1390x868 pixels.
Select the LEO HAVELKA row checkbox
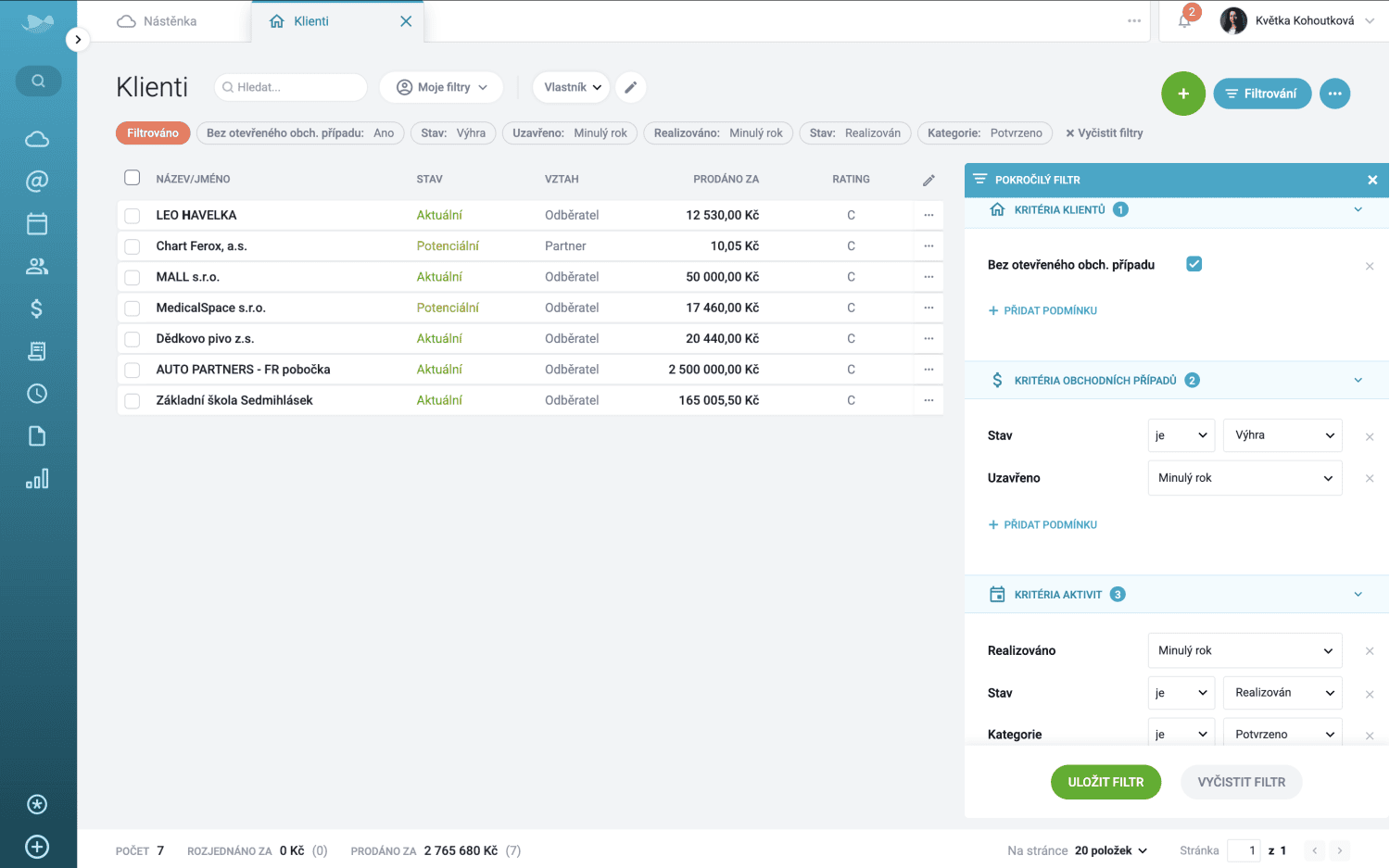click(133, 216)
